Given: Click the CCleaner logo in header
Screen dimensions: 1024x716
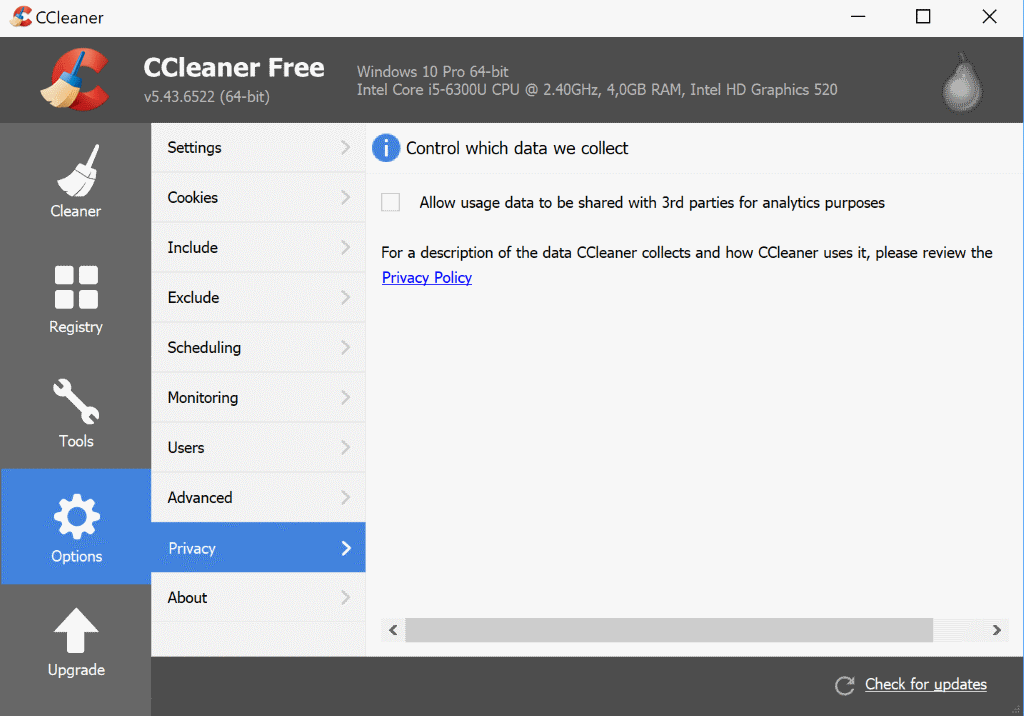Looking at the screenshot, I should pos(75,79).
